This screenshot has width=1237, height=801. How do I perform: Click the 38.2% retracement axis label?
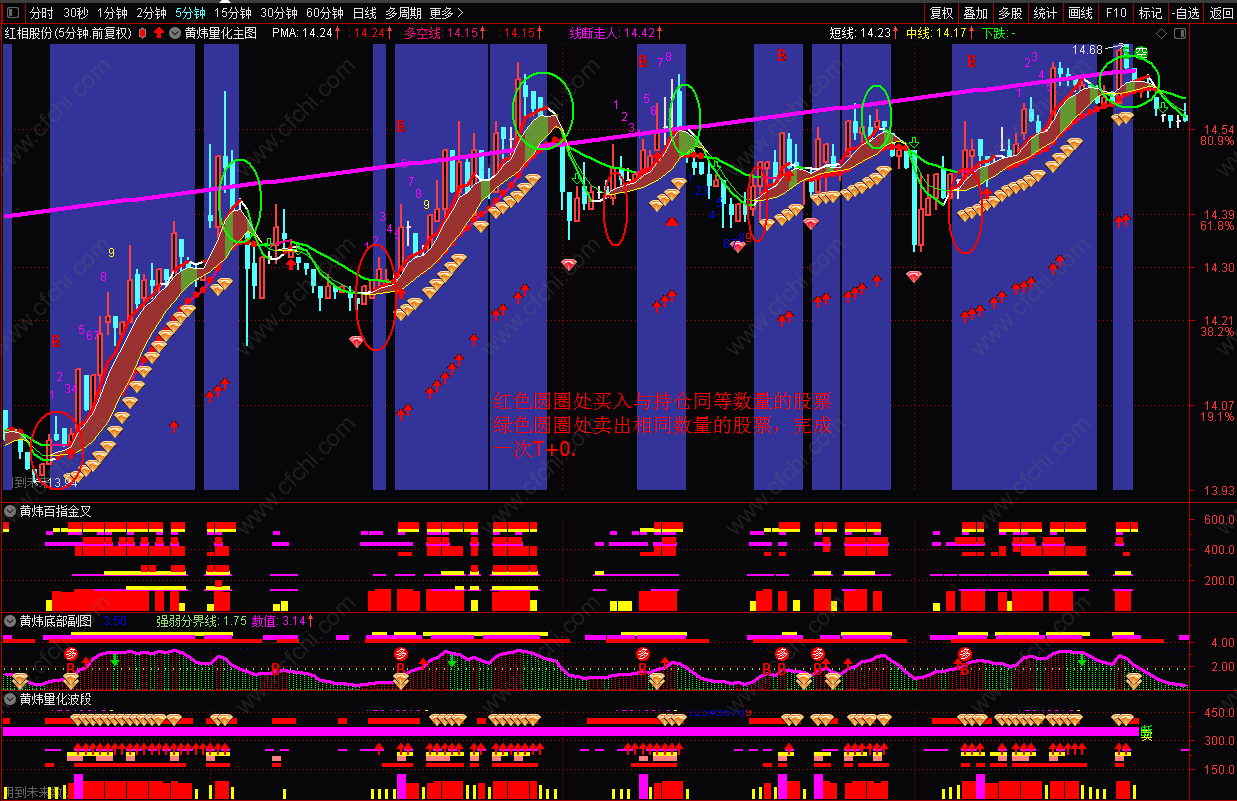click(x=1217, y=332)
